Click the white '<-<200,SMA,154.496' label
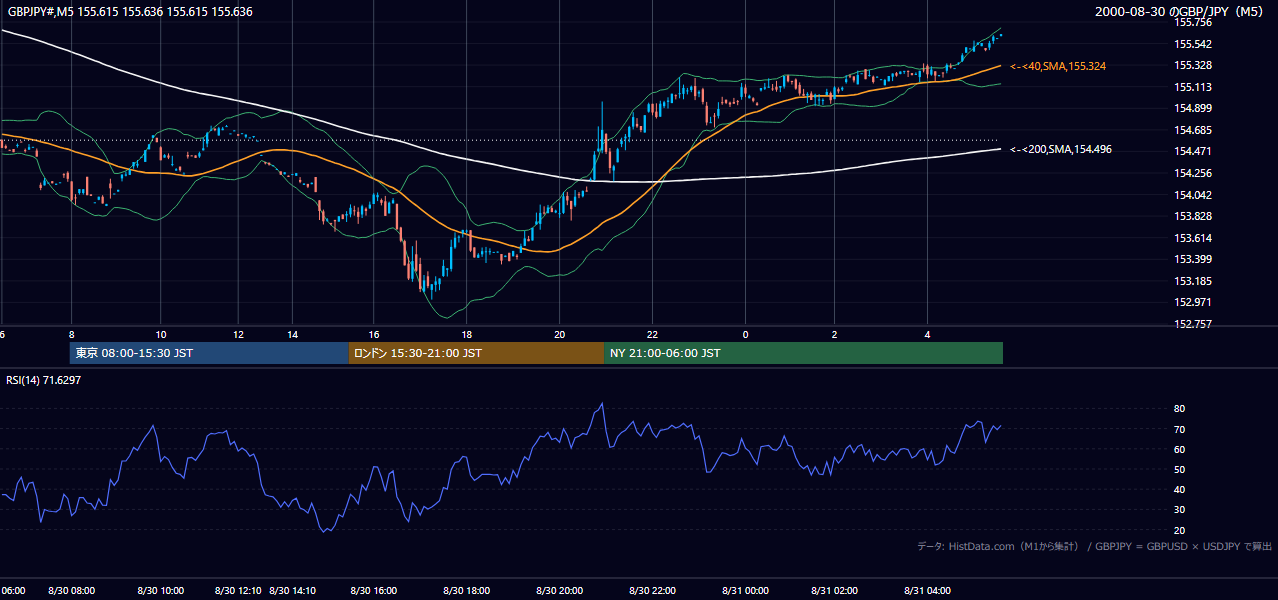Screen dimensions: 1278x600 pyautogui.click(x=1061, y=149)
